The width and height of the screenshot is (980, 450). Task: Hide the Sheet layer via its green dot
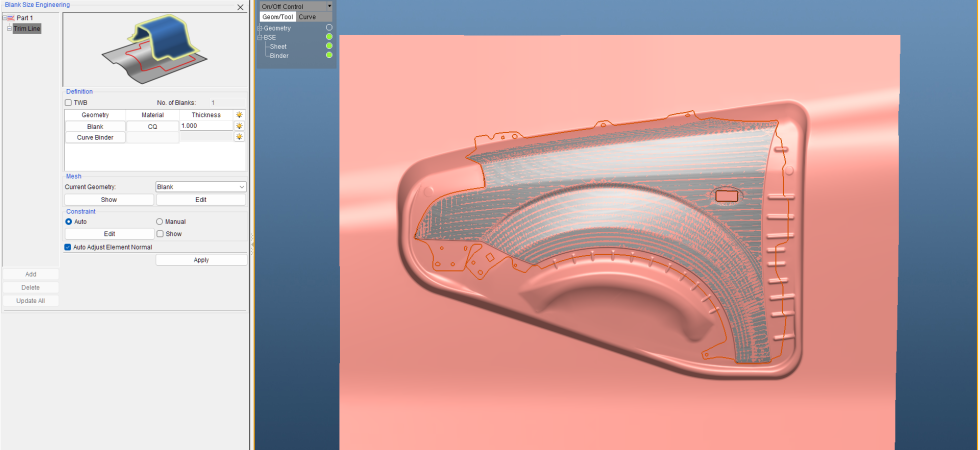pos(329,46)
